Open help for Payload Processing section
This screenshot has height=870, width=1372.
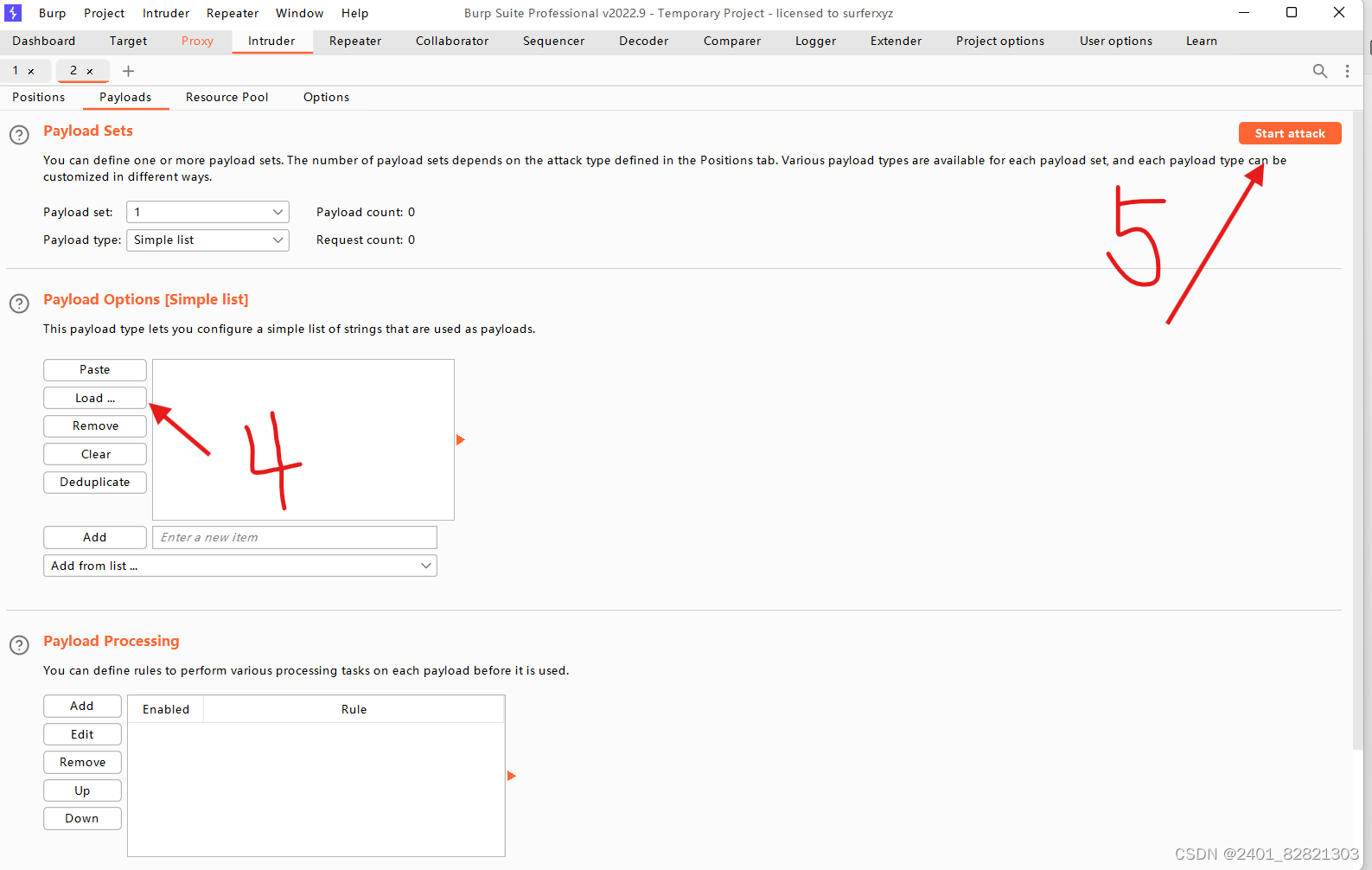pos(19,645)
